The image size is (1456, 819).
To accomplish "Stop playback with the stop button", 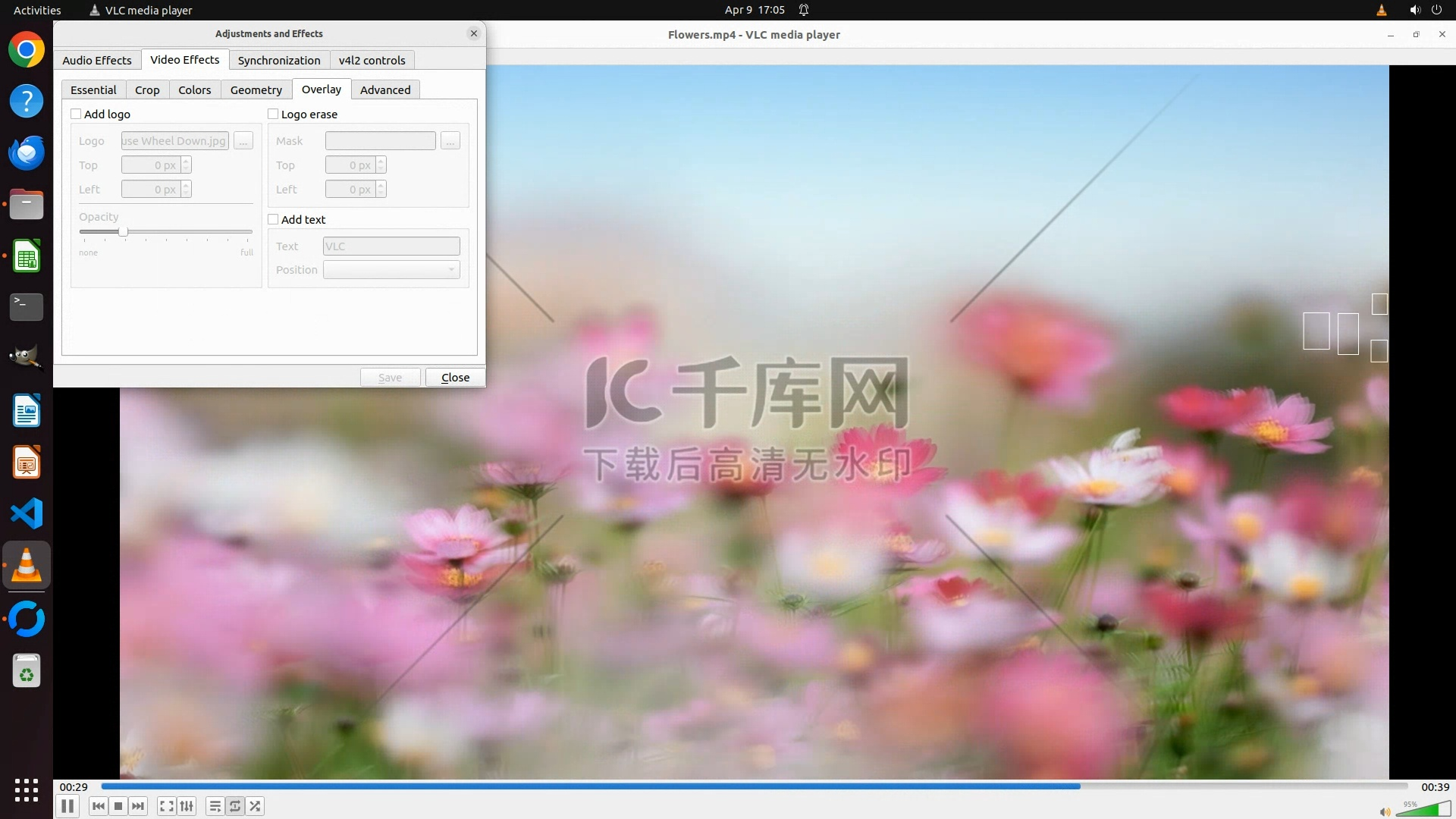I will click(118, 806).
